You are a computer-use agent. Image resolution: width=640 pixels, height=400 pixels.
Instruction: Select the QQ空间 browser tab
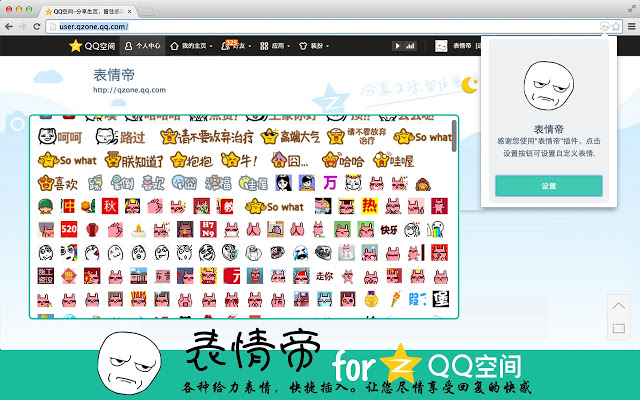click(89, 11)
